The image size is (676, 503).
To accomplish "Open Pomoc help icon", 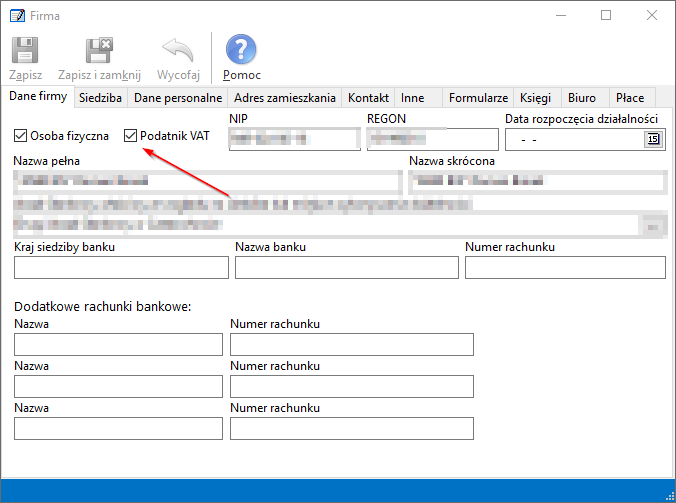I will pos(241,52).
